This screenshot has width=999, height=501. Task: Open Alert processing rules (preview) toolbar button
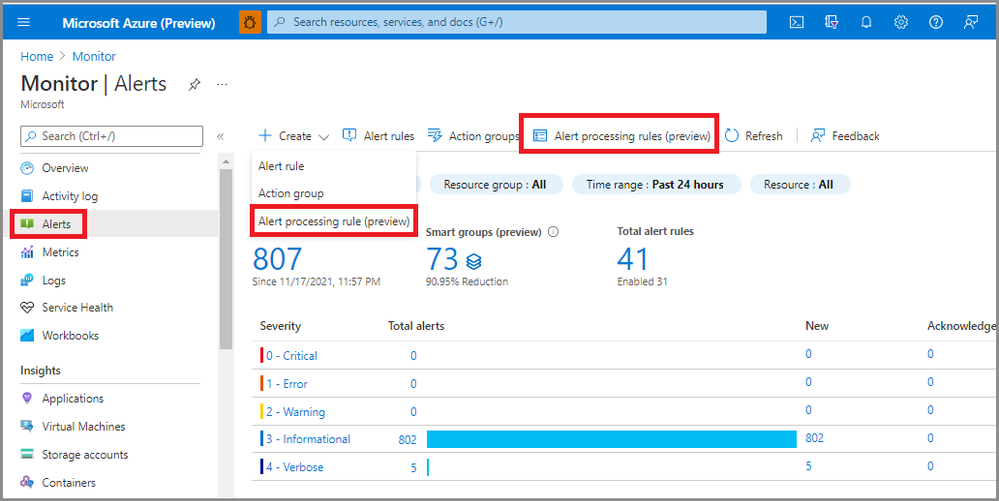tap(621, 136)
